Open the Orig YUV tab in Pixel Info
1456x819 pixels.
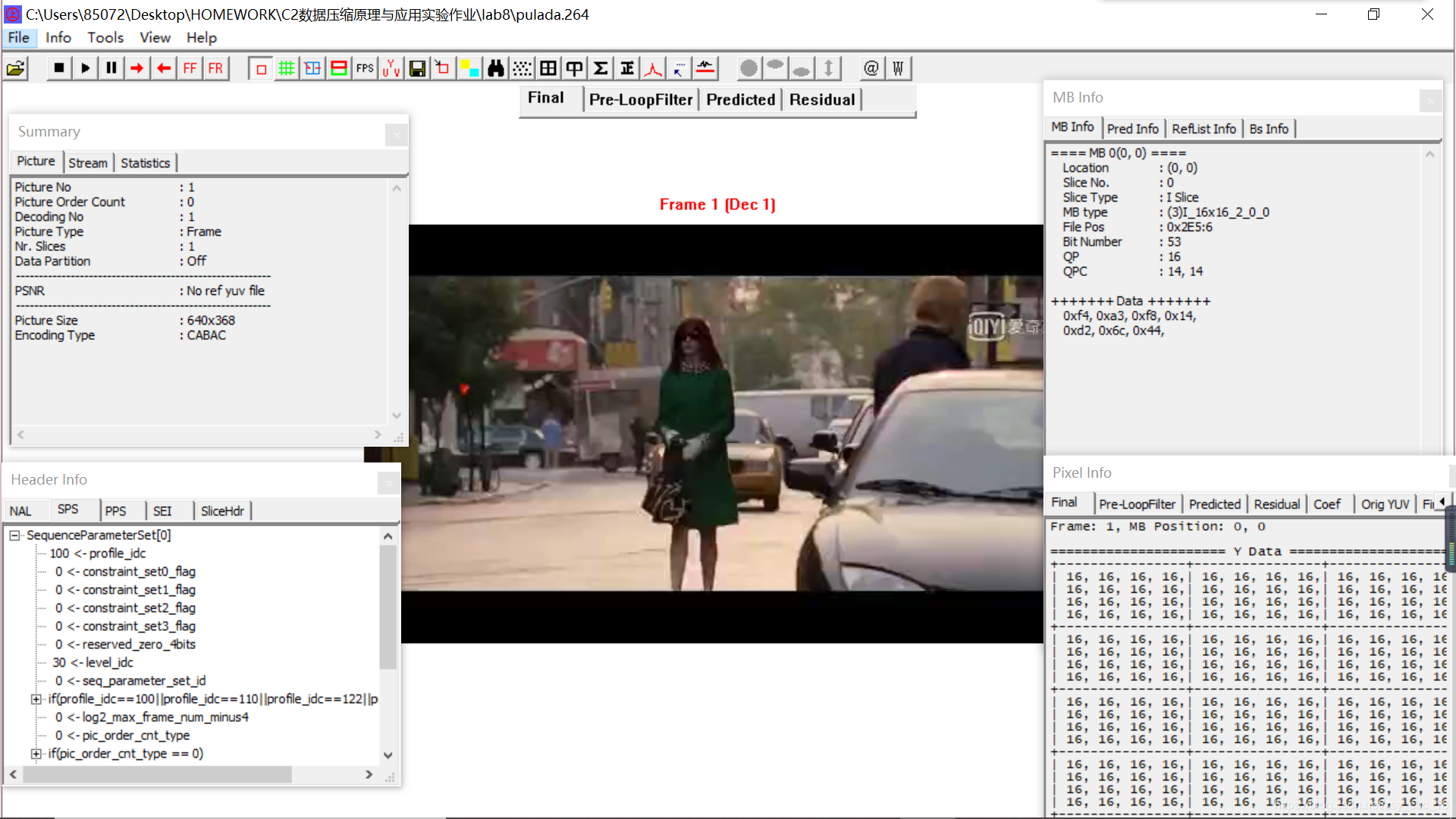pos(1385,504)
